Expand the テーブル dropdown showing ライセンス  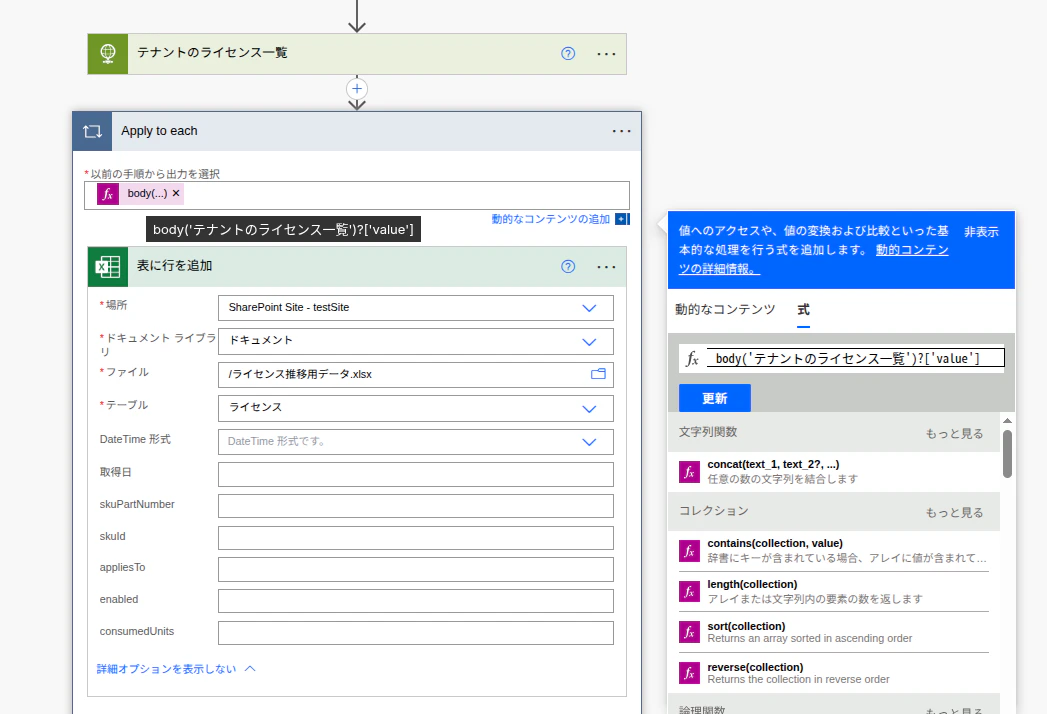coord(589,409)
